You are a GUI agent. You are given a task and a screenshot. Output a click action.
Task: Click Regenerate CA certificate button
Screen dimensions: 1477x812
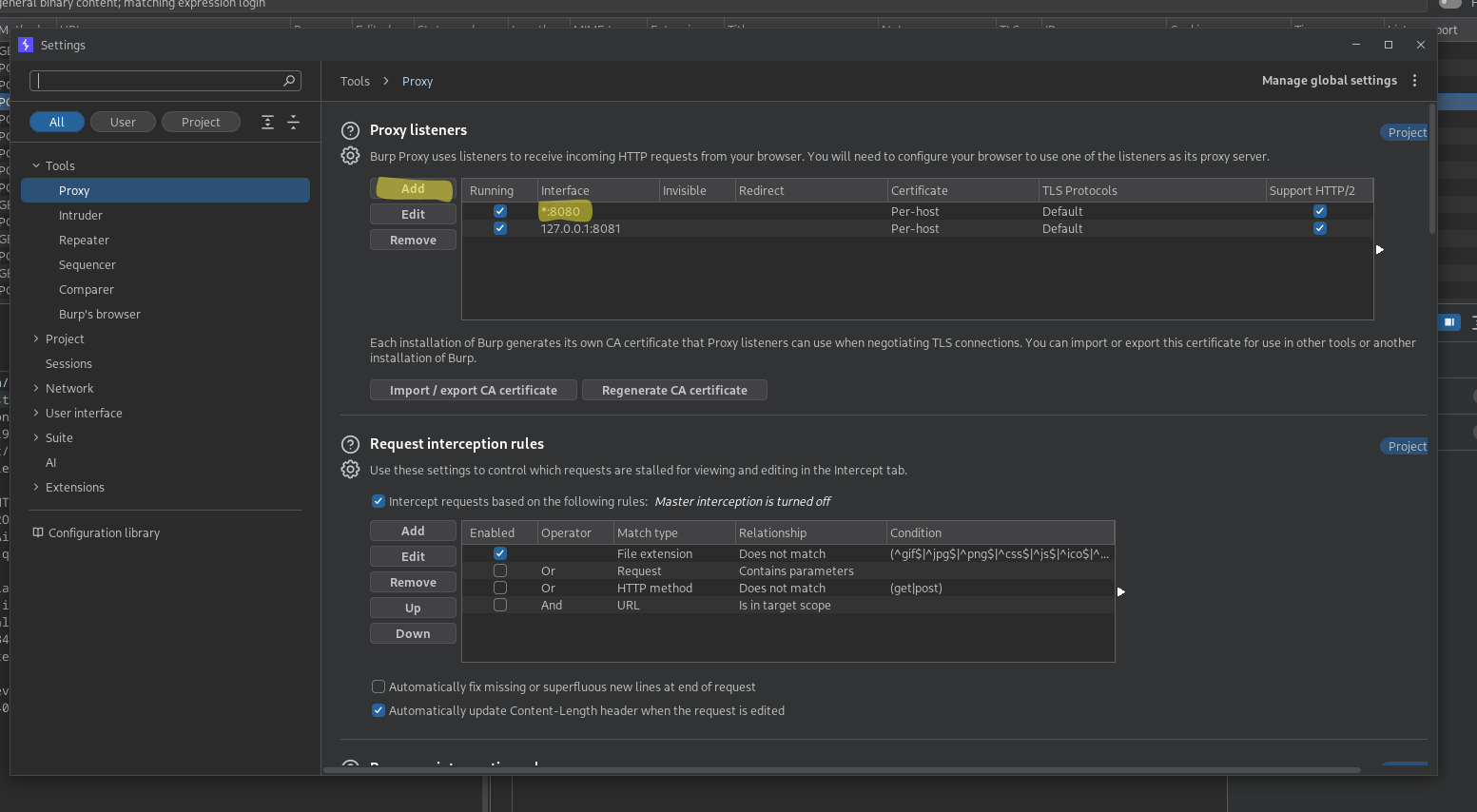tap(674, 390)
